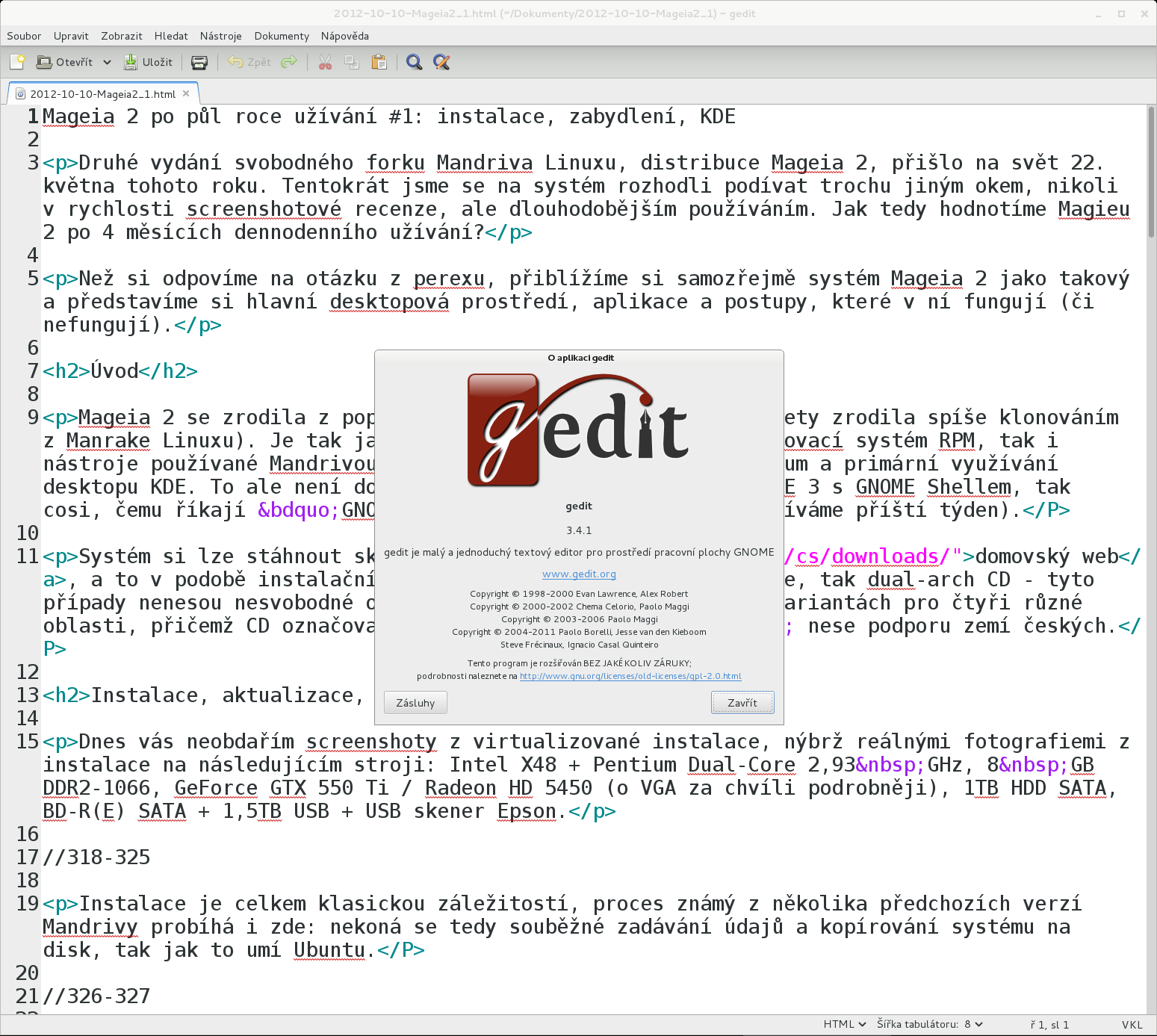
Task: Print the document using printer icon
Action: tap(199, 62)
